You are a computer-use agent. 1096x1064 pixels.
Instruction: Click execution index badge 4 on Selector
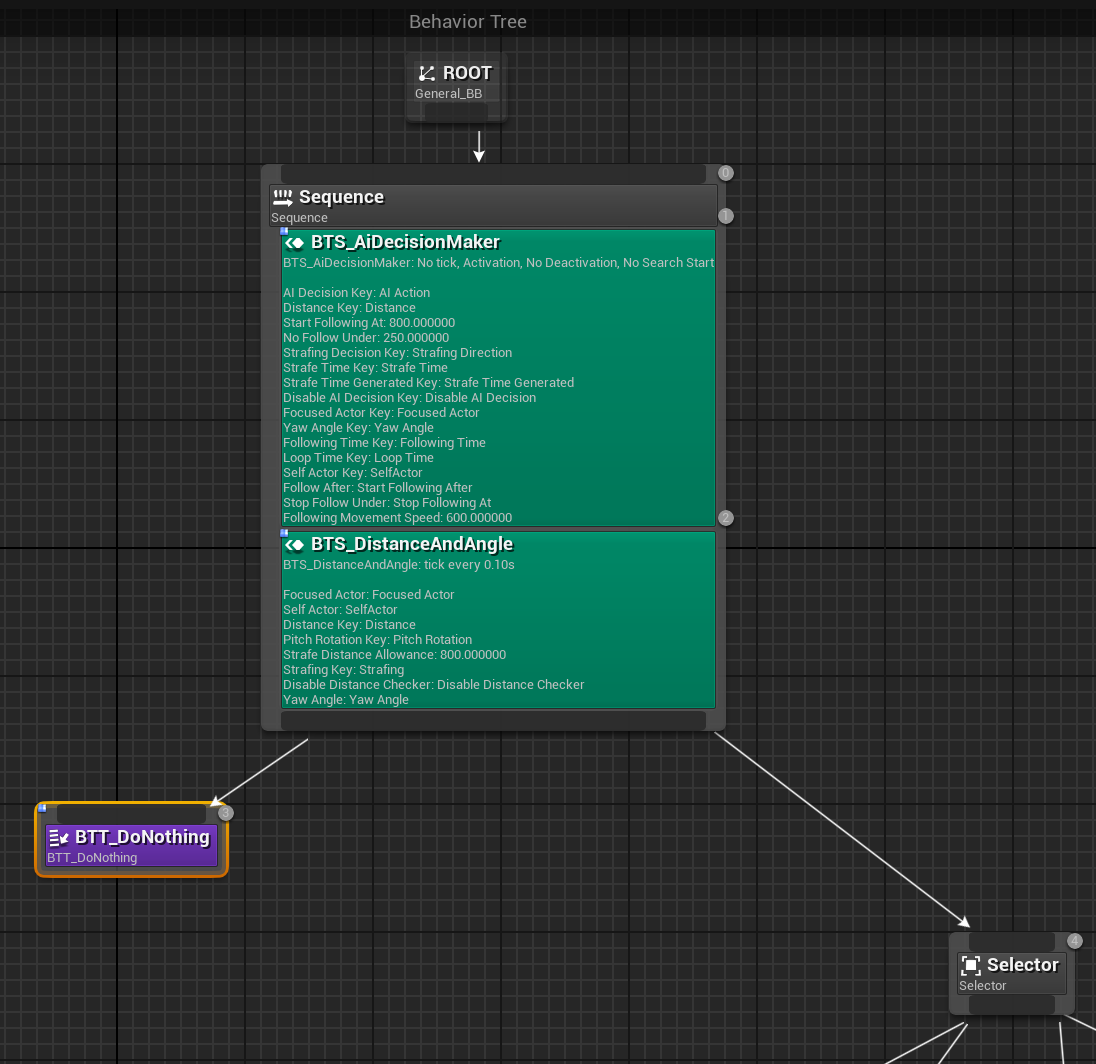click(1074, 941)
